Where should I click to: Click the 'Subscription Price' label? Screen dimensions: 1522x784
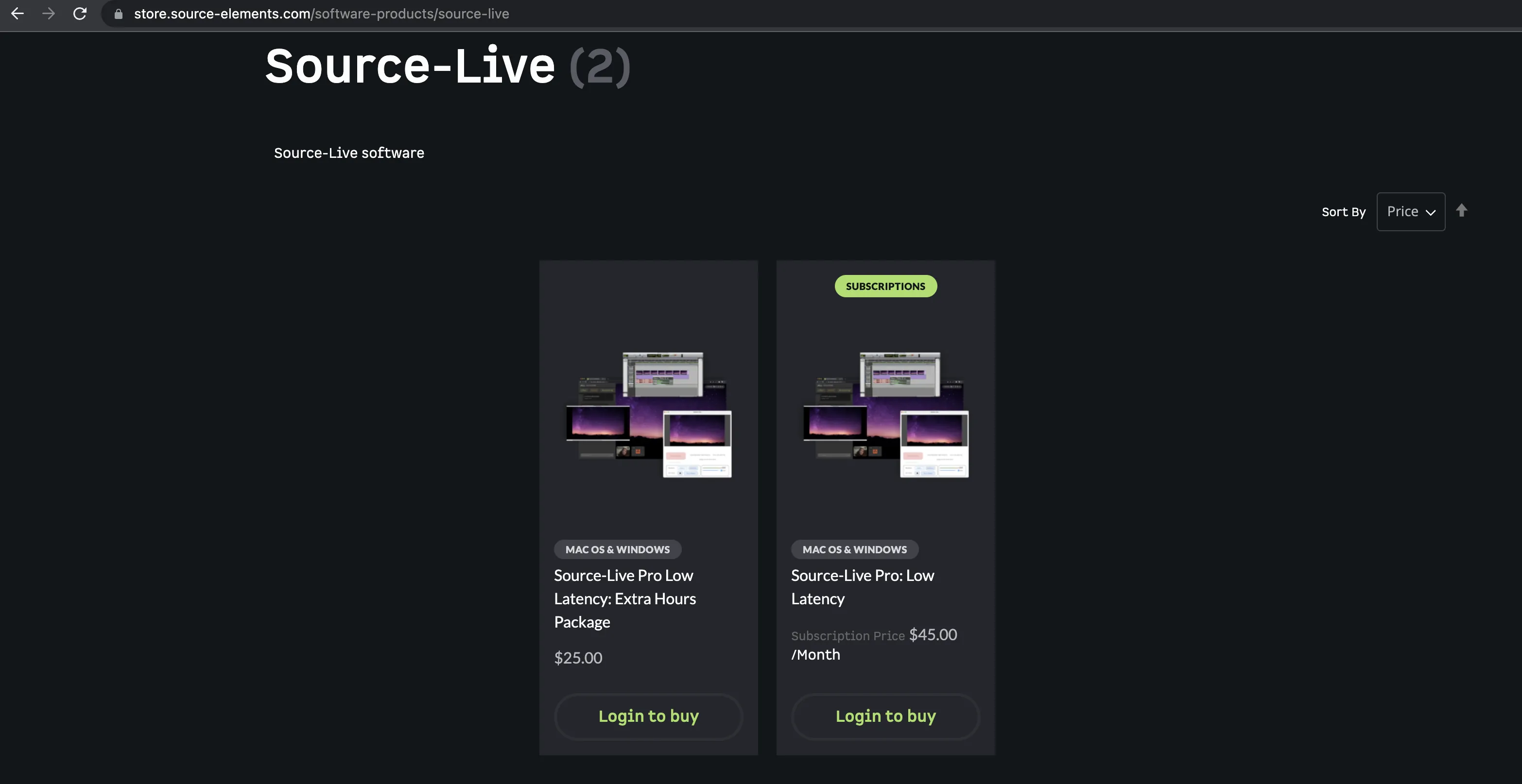click(848, 636)
